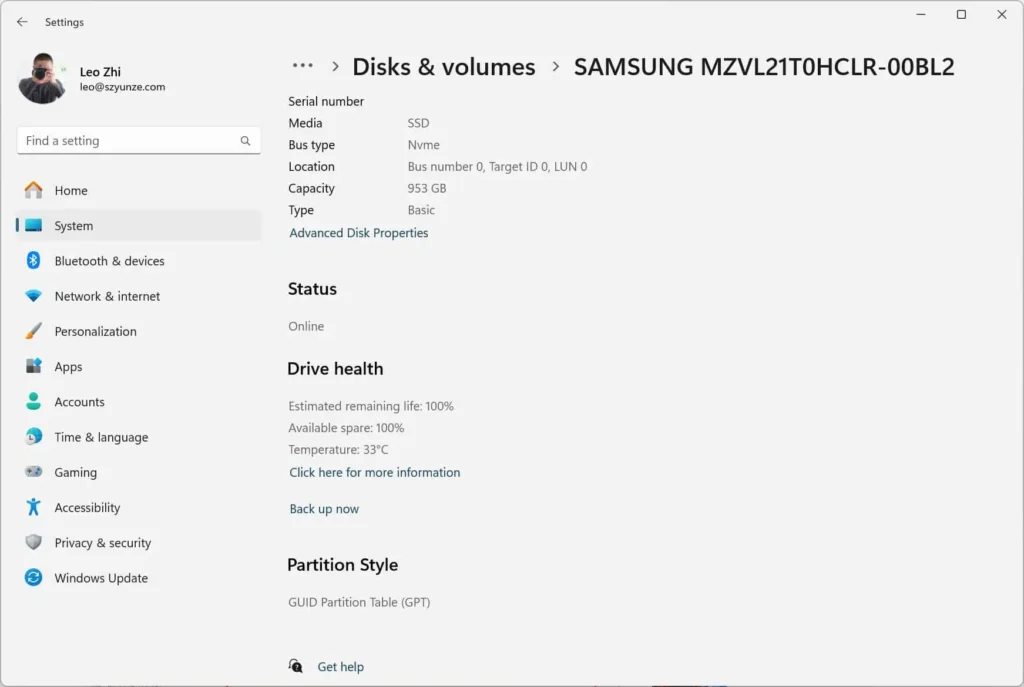The height and width of the screenshot is (687, 1024).
Task: Go to Network & internet label
Action: (x=107, y=296)
